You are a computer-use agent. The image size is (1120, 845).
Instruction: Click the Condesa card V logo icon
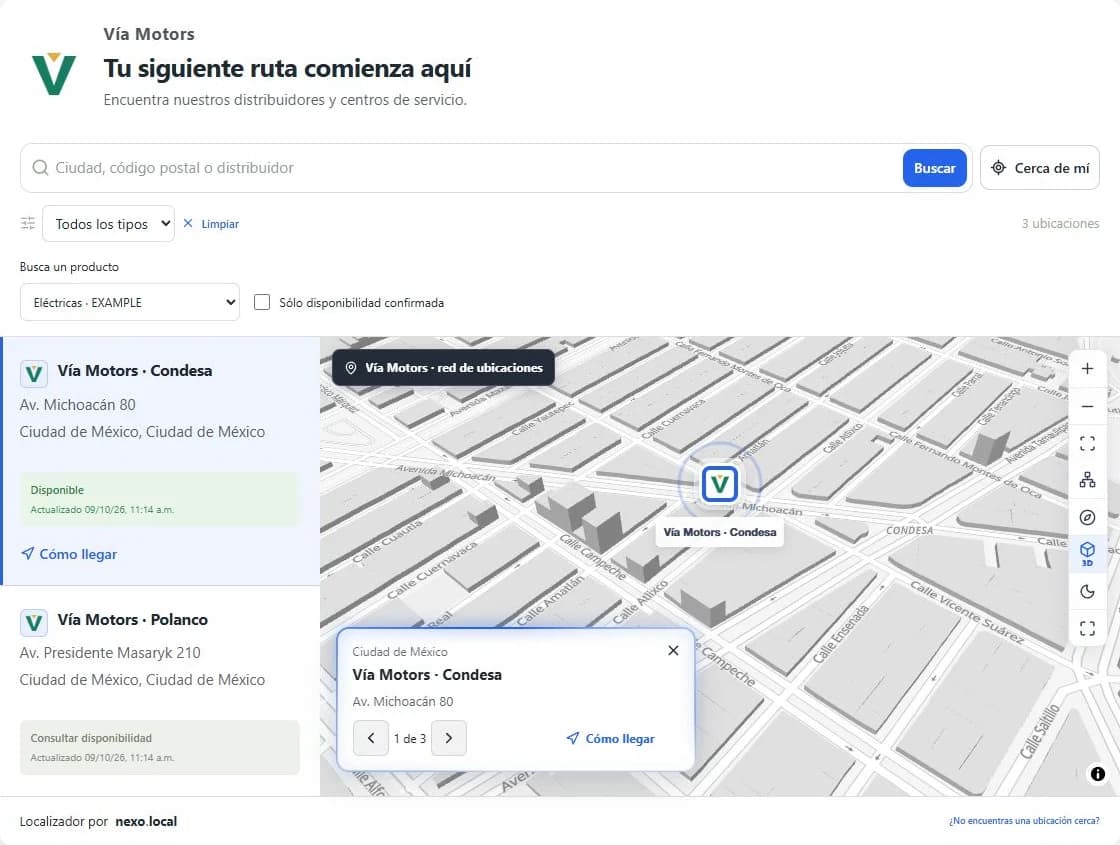(x=34, y=373)
